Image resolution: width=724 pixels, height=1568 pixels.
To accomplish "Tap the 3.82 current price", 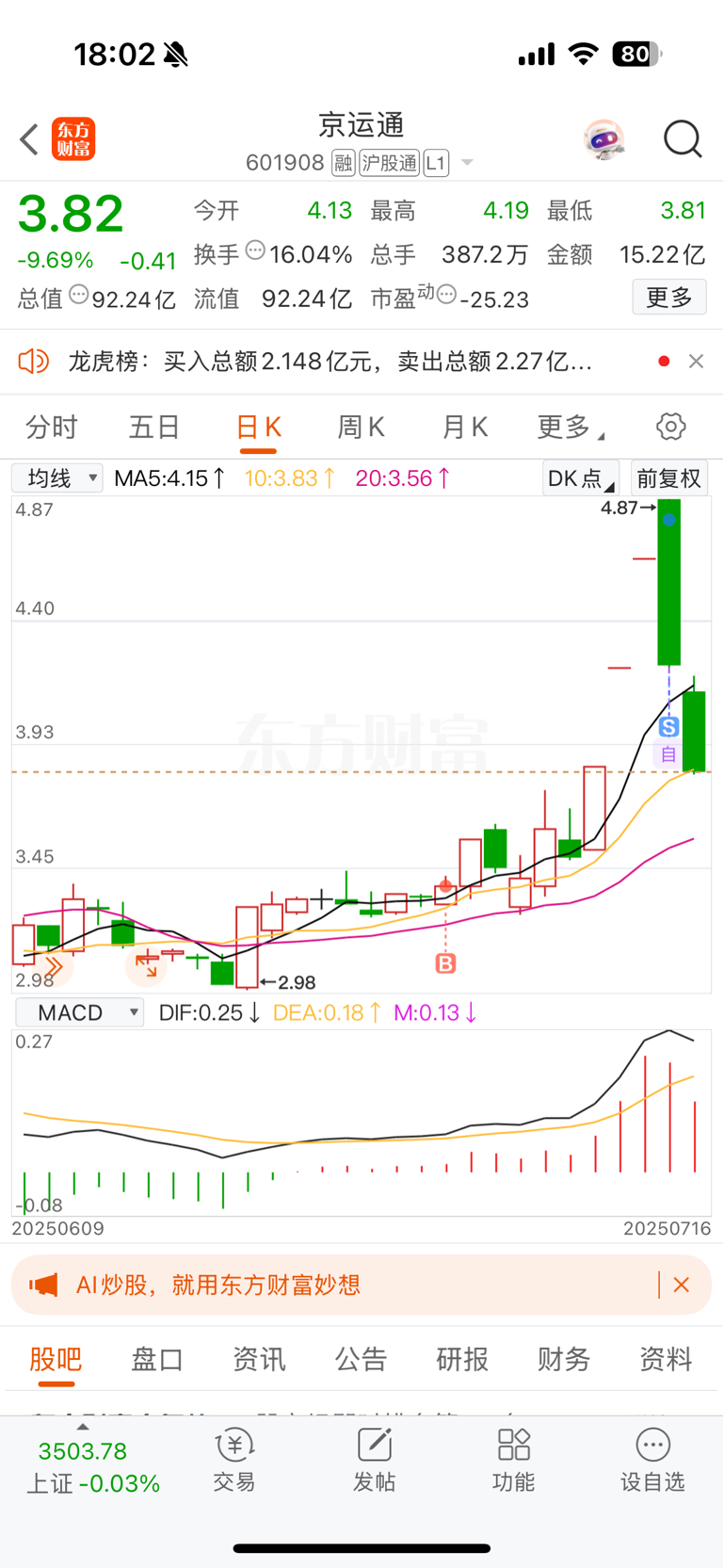I will pos(71,214).
